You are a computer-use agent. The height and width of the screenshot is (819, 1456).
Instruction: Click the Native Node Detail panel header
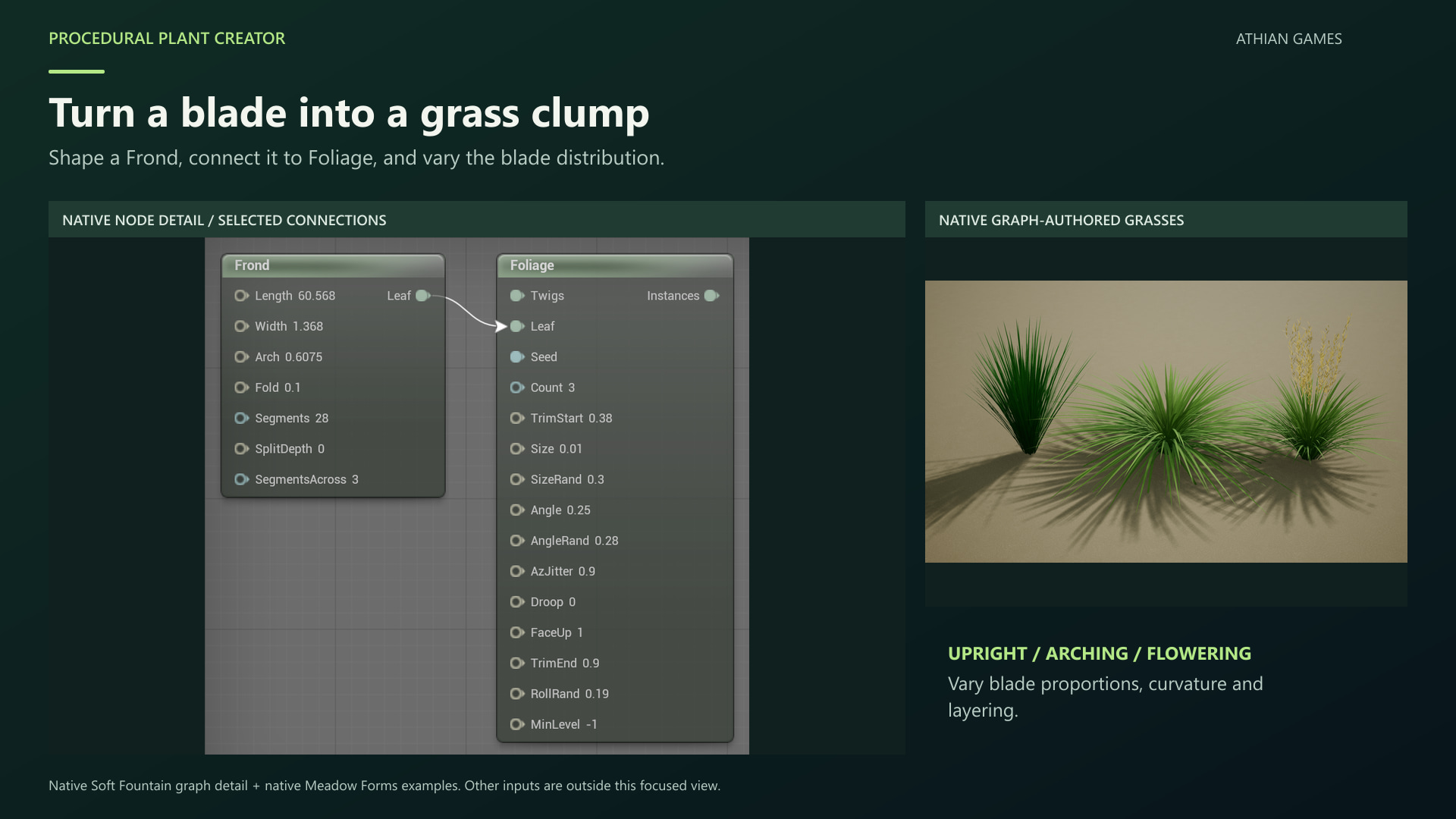[477, 220]
